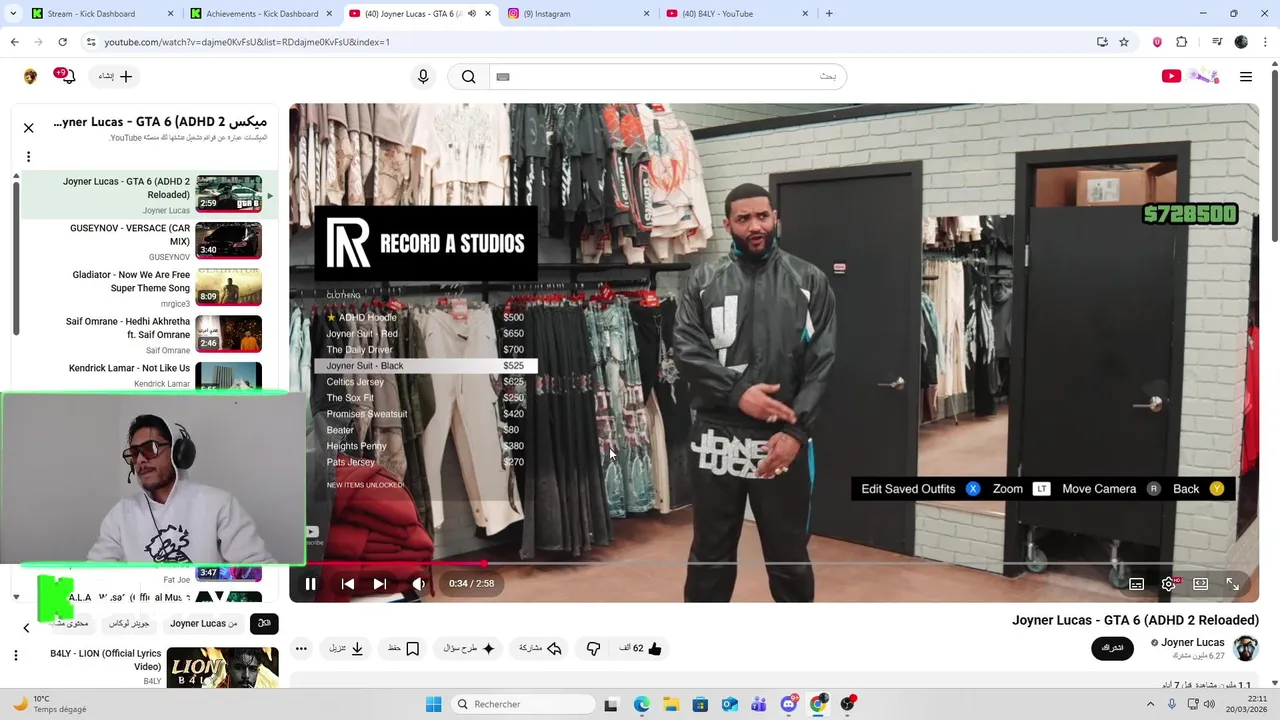1280x720 pixels.
Task: Switch to Instagram browser tab
Action: coord(578,14)
